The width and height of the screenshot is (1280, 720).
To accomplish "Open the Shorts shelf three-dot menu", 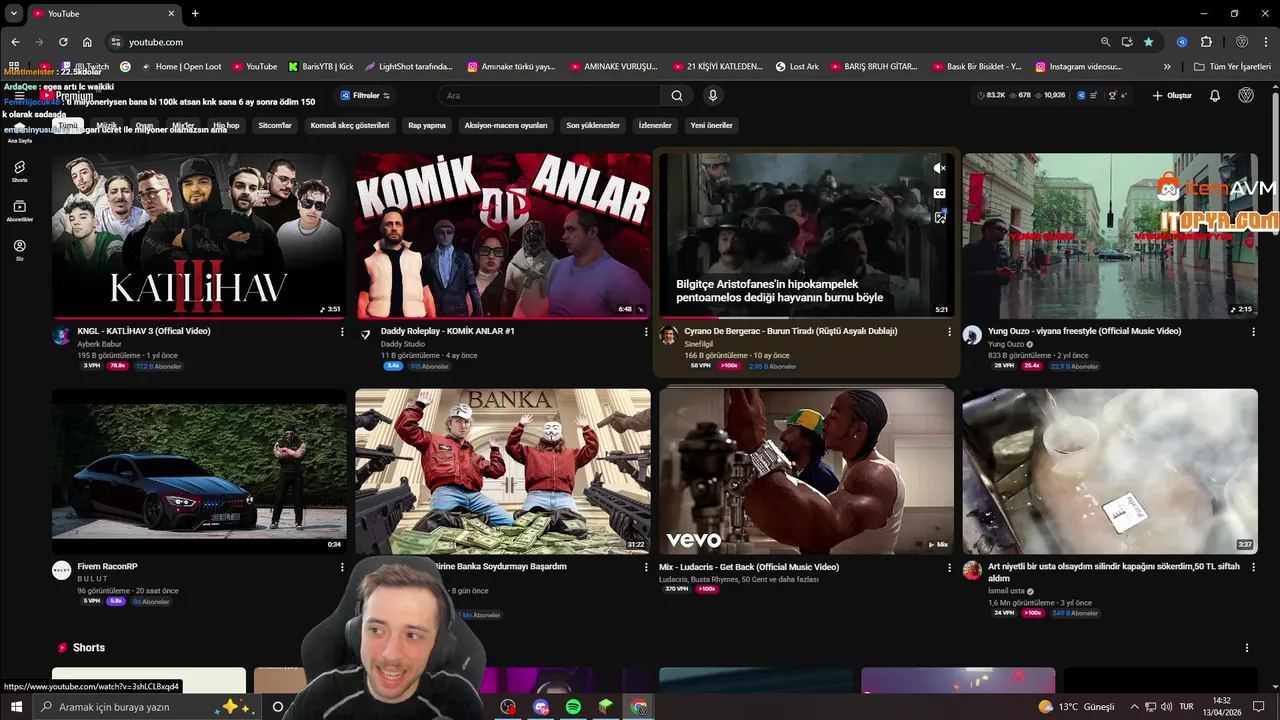I will pos(1246,648).
